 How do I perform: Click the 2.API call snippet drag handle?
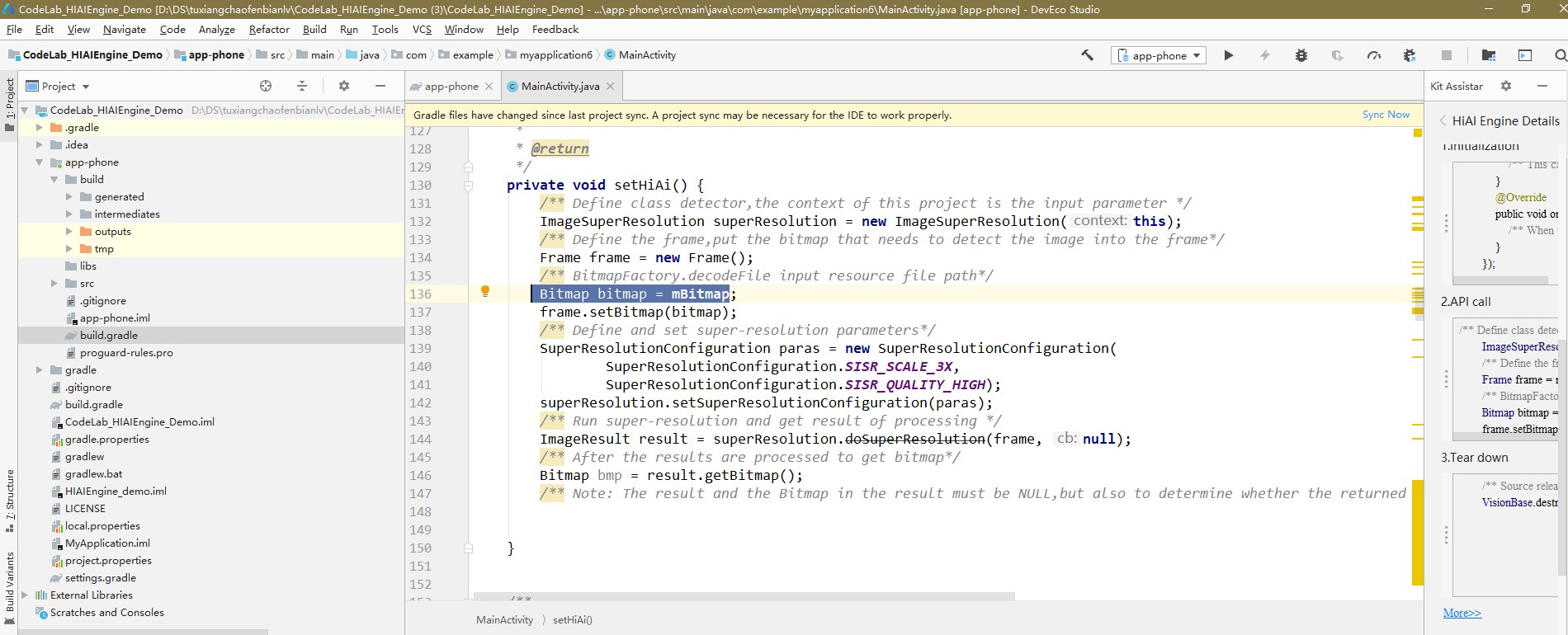[x=1446, y=379]
